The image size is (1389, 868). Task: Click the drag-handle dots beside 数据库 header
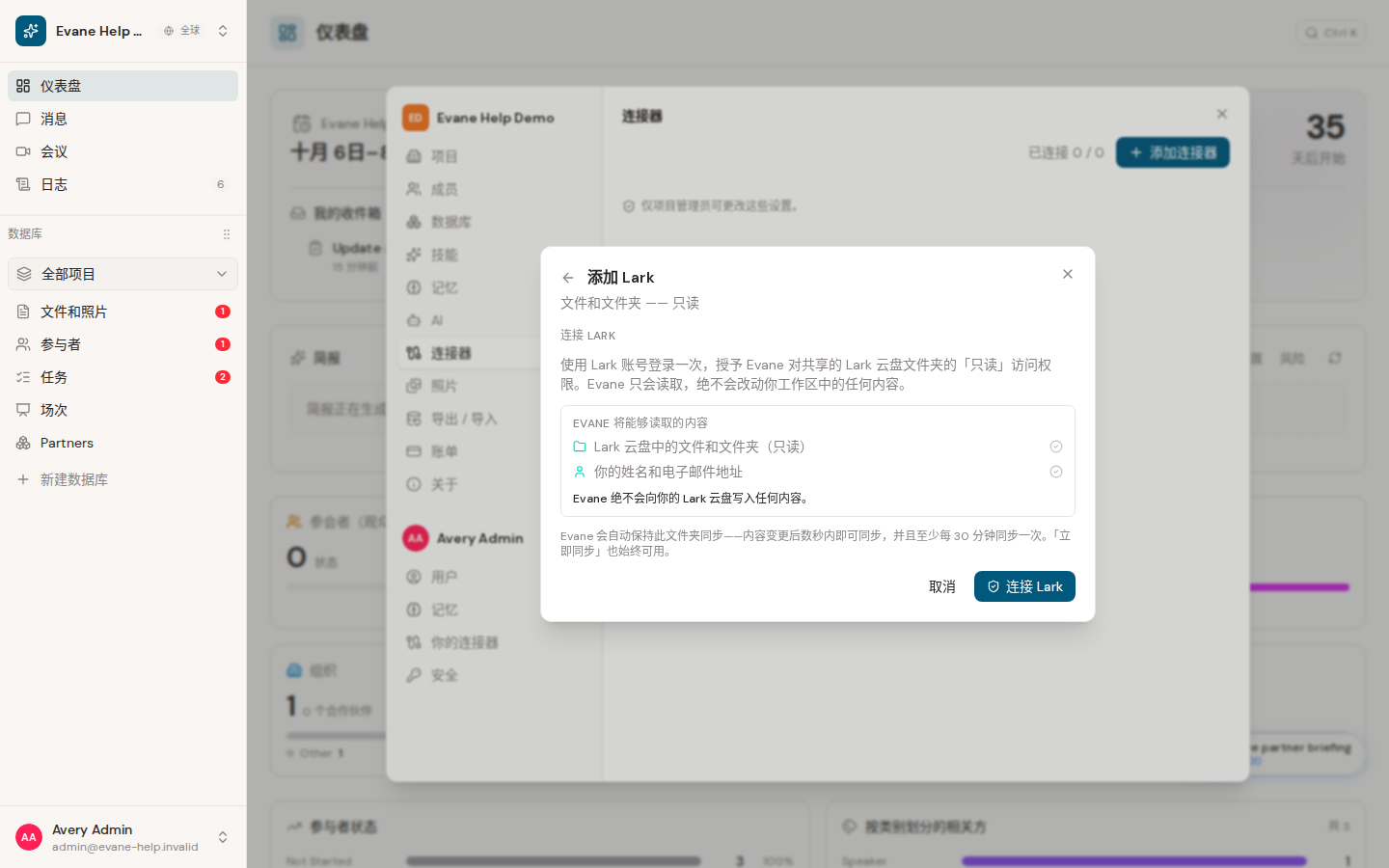[x=227, y=234]
